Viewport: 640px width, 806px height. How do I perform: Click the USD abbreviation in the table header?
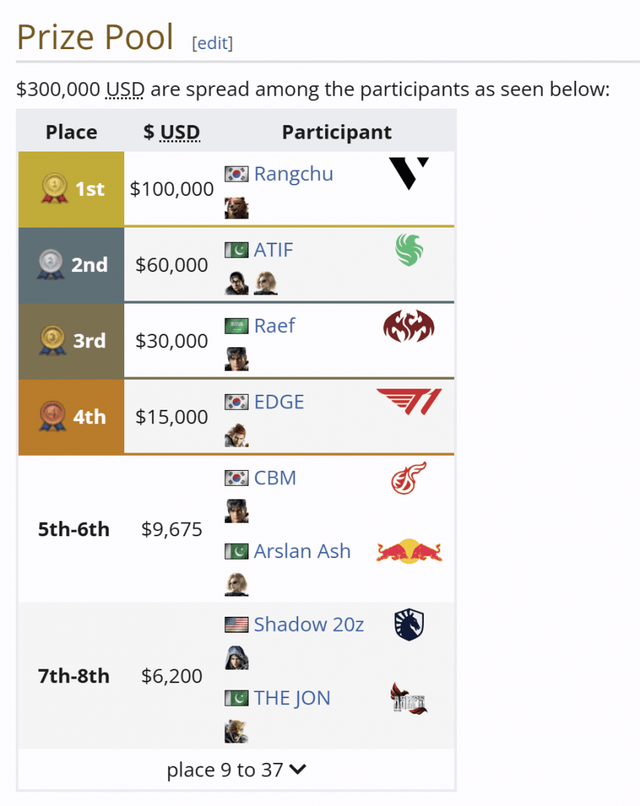pos(180,132)
